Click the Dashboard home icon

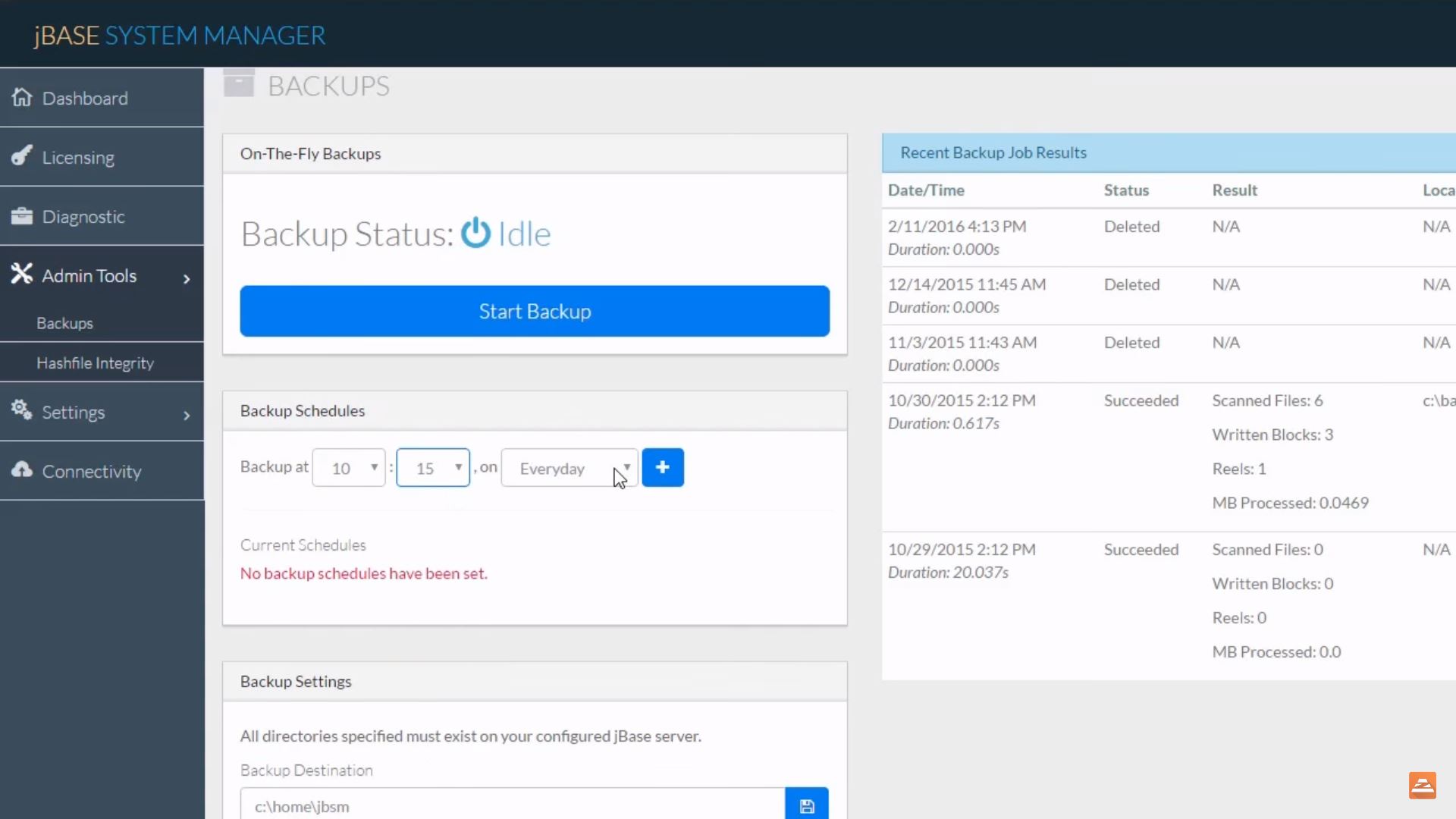coord(22,97)
